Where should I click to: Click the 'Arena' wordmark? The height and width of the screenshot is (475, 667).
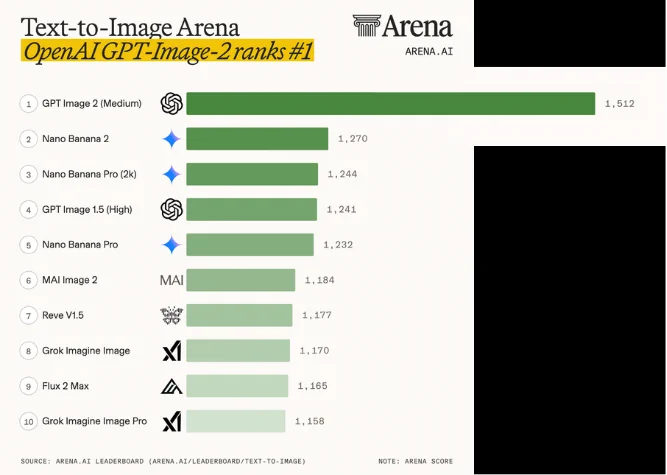(x=417, y=26)
